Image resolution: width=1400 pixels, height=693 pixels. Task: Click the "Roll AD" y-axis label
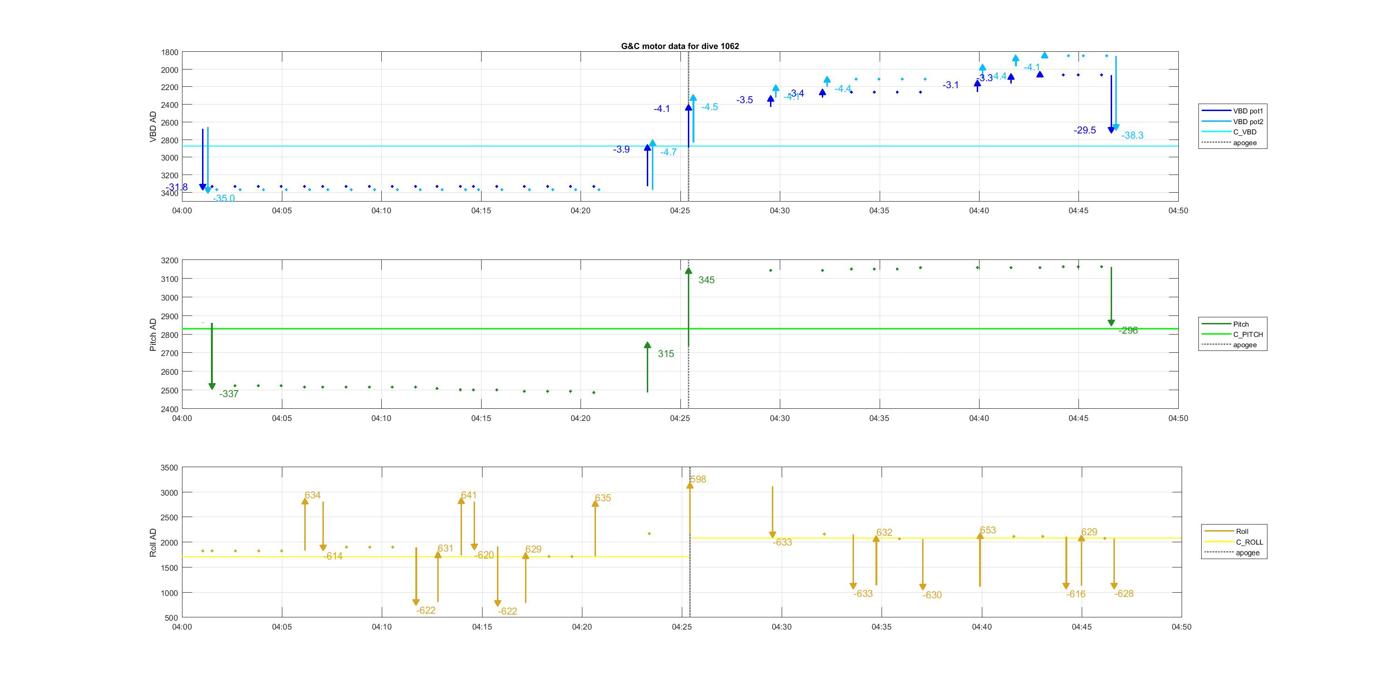(x=153, y=542)
